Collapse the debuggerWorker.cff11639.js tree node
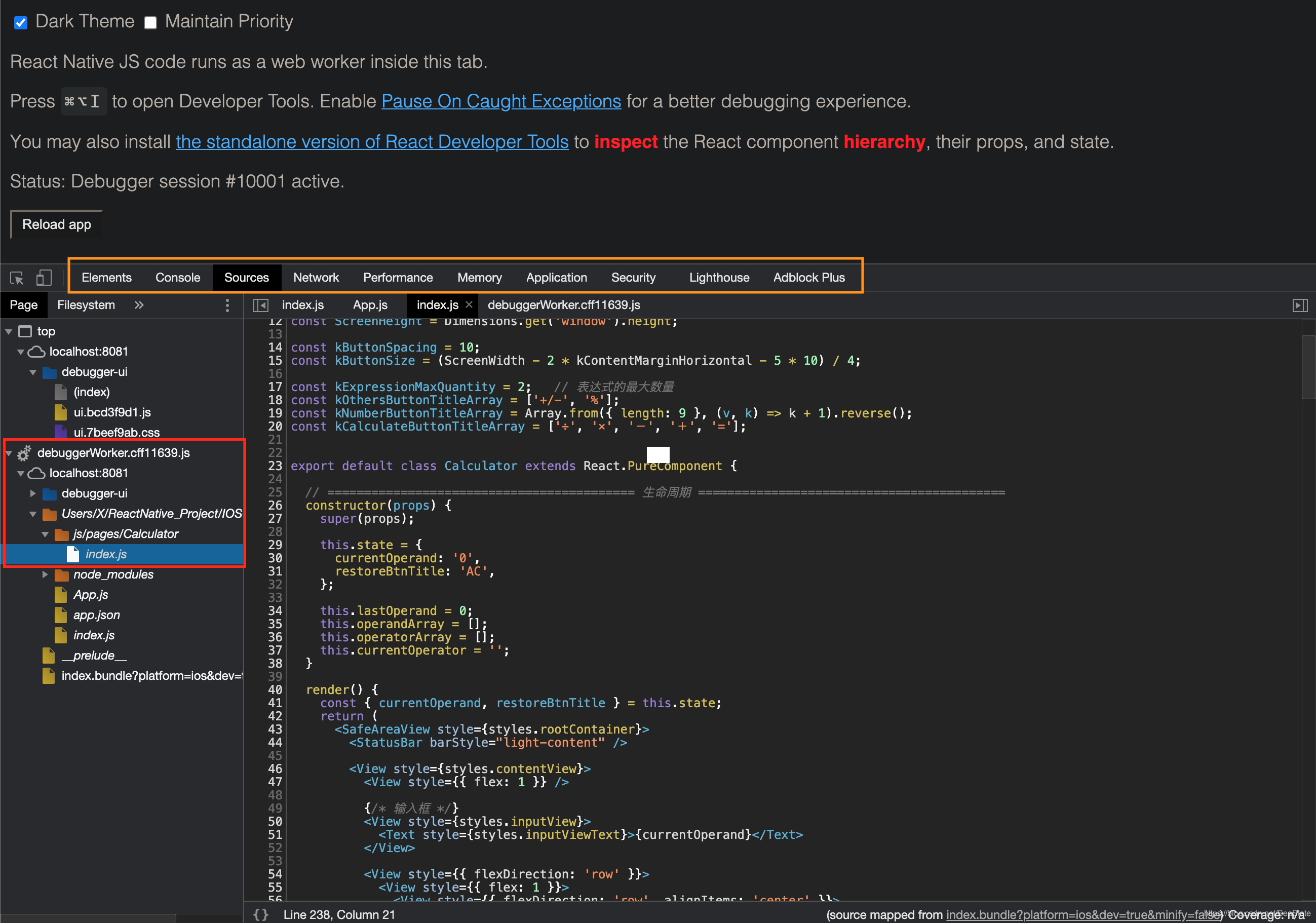This screenshot has width=1316, height=923. (x=9, y=453)
